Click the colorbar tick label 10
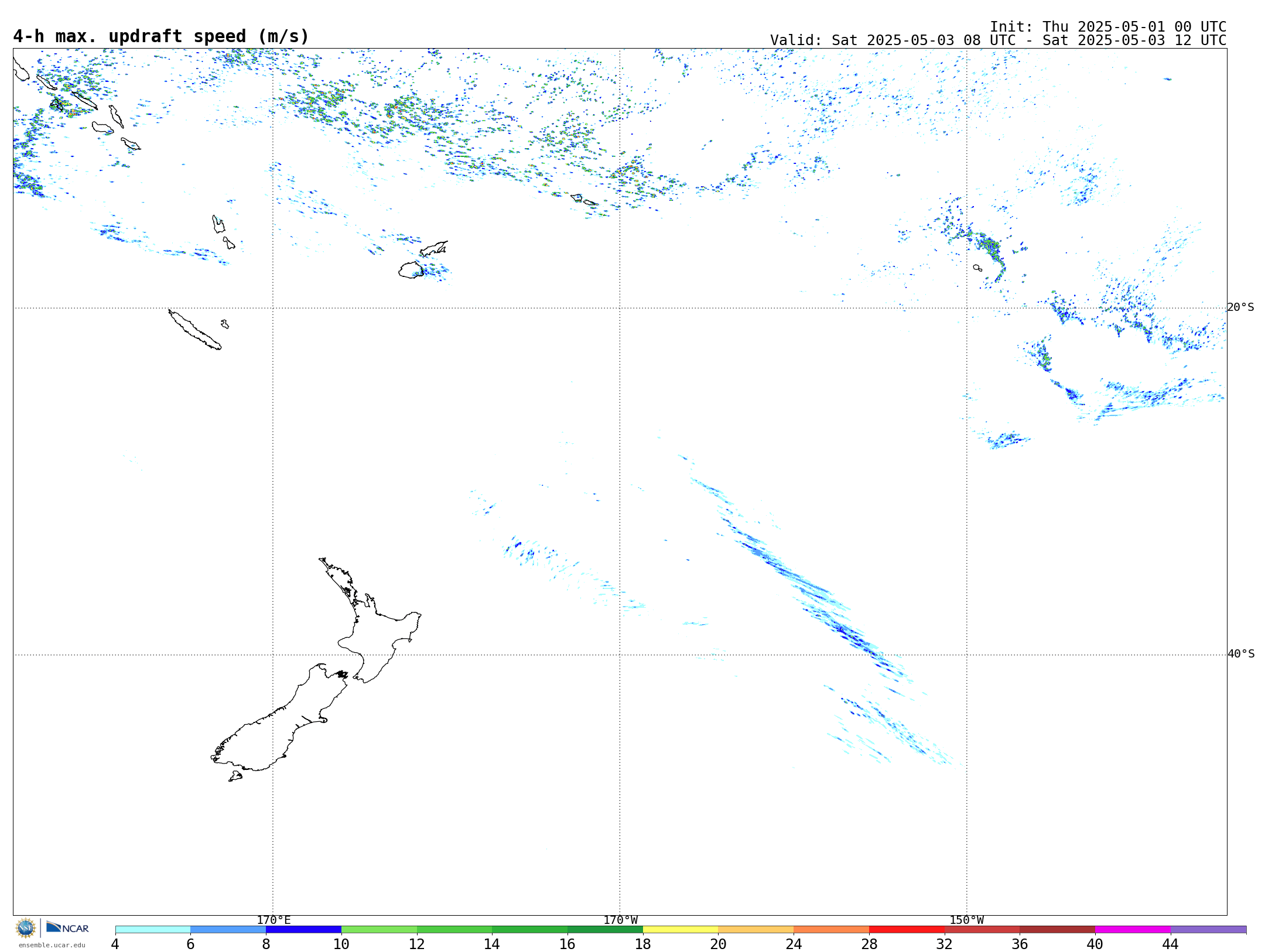 [341, 944]
